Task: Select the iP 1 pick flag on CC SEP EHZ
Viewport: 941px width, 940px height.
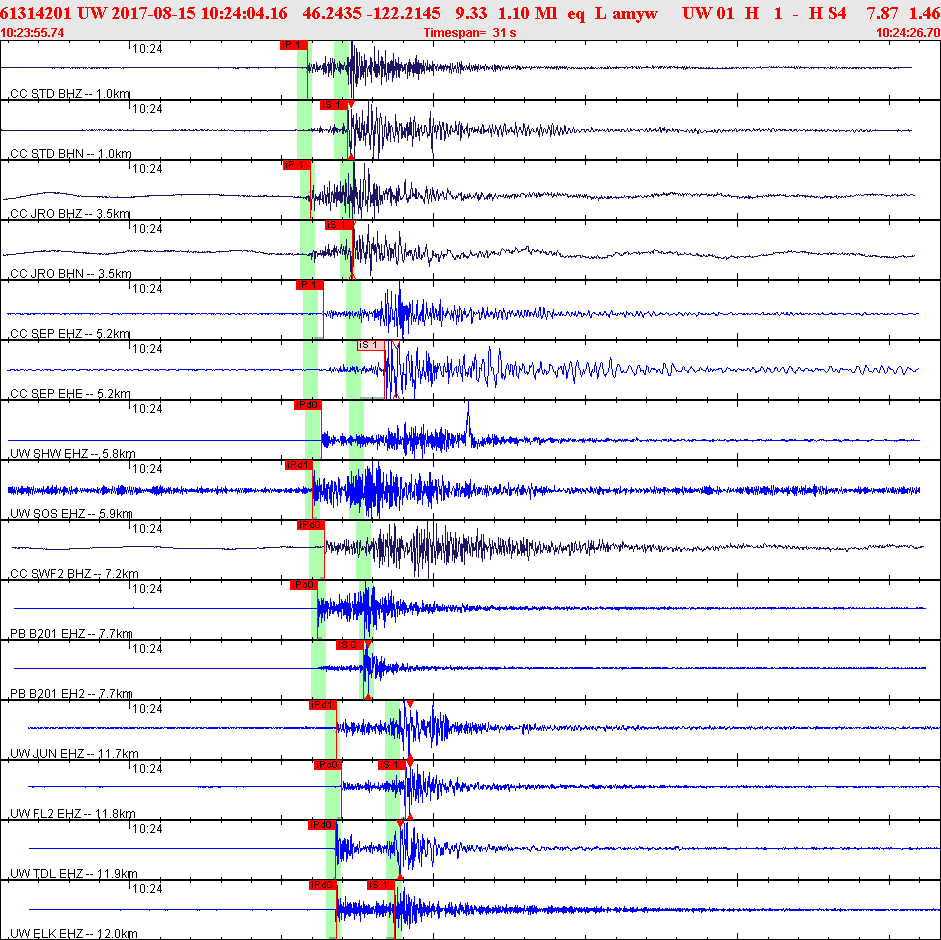Action: (x=310, y=285)
